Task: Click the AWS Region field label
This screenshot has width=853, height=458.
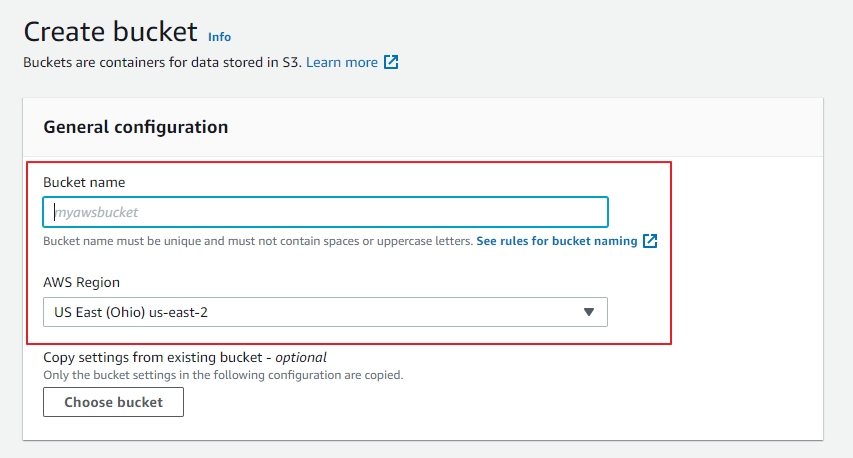Action: pos(83,282)
